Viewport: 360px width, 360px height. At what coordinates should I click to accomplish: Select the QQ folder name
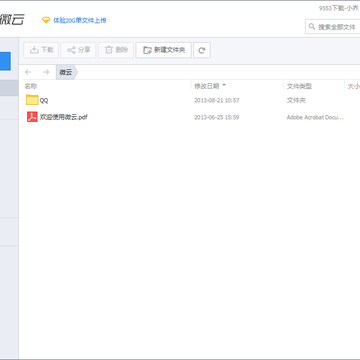tap(44, 100)
